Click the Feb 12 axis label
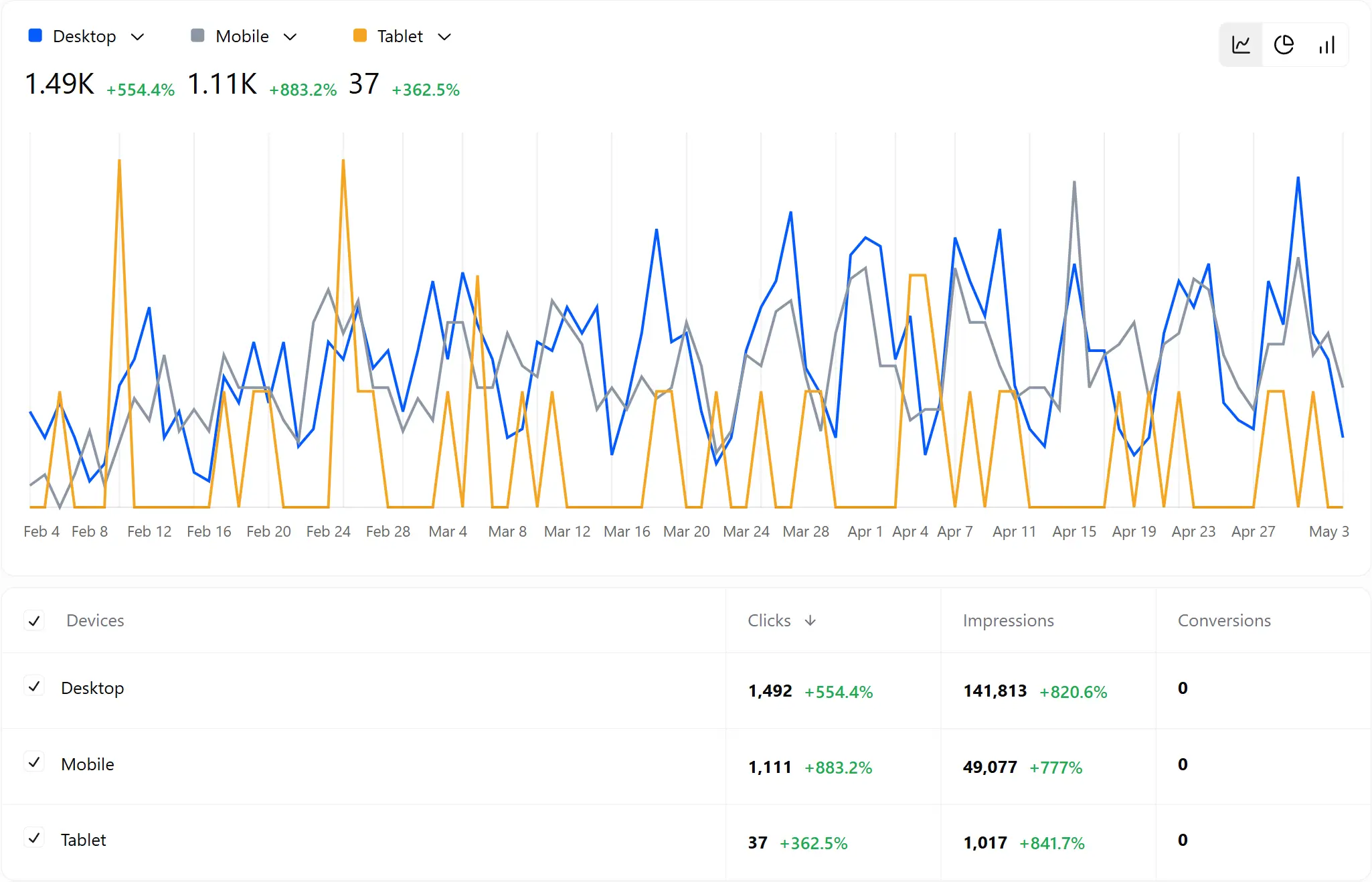The height and width of the screenshot is (882, 1372). click(149, 532)
